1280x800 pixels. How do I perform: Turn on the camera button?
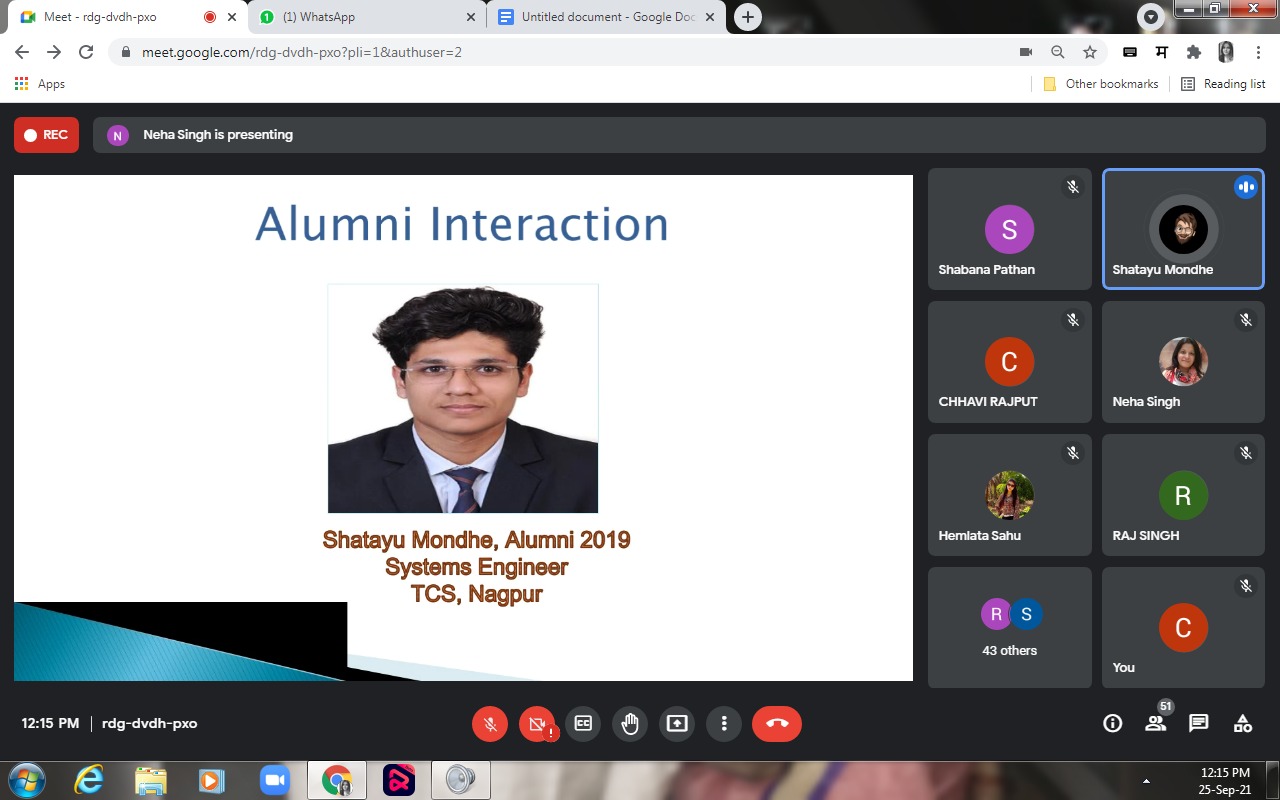point(537,724)
